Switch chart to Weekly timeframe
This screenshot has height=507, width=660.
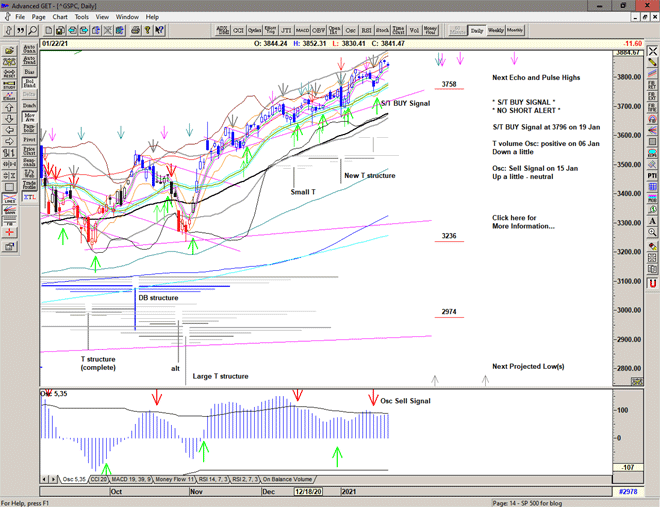(496, 31)
